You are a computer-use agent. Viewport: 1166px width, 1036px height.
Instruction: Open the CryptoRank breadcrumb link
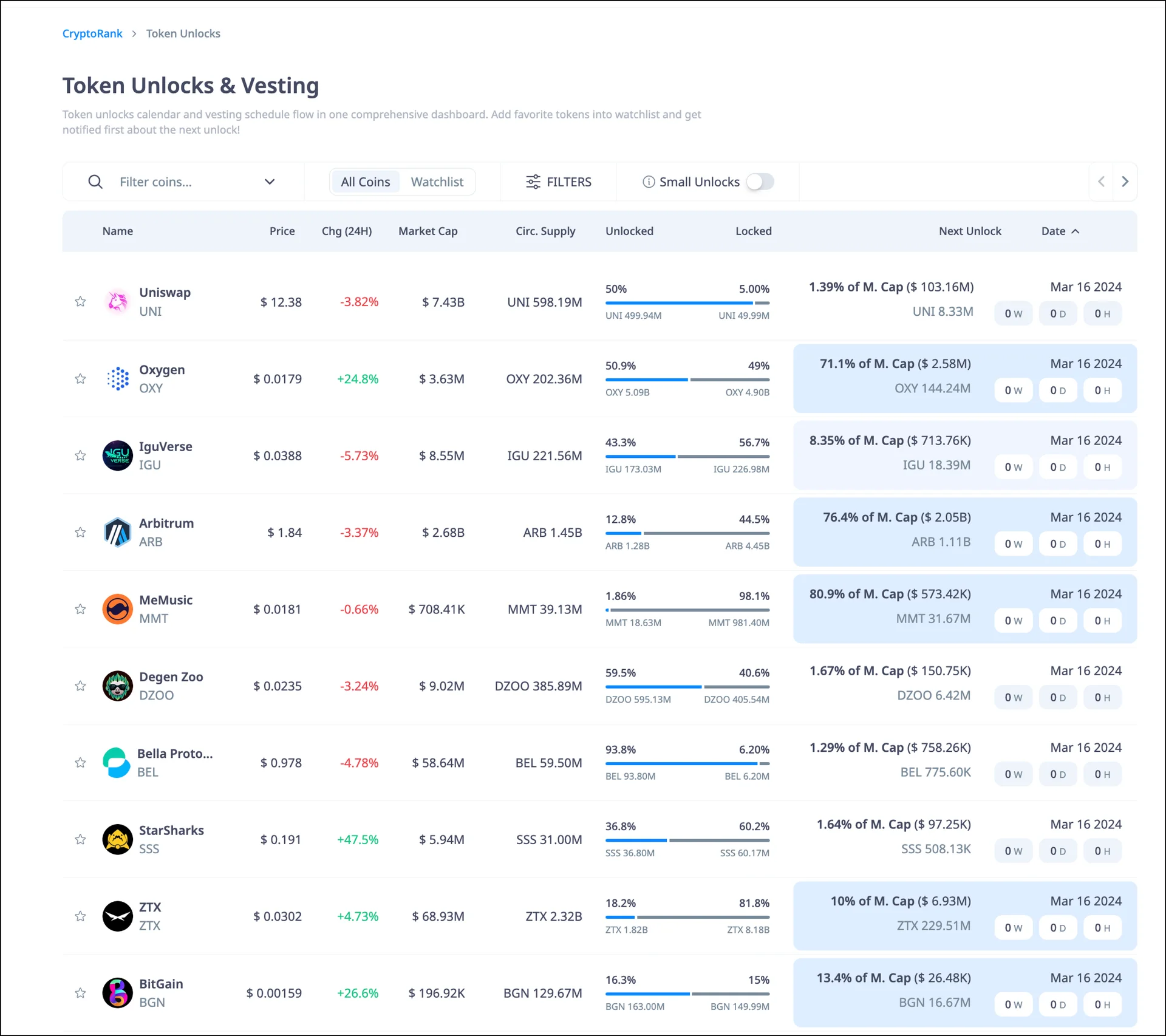(92, 33)
